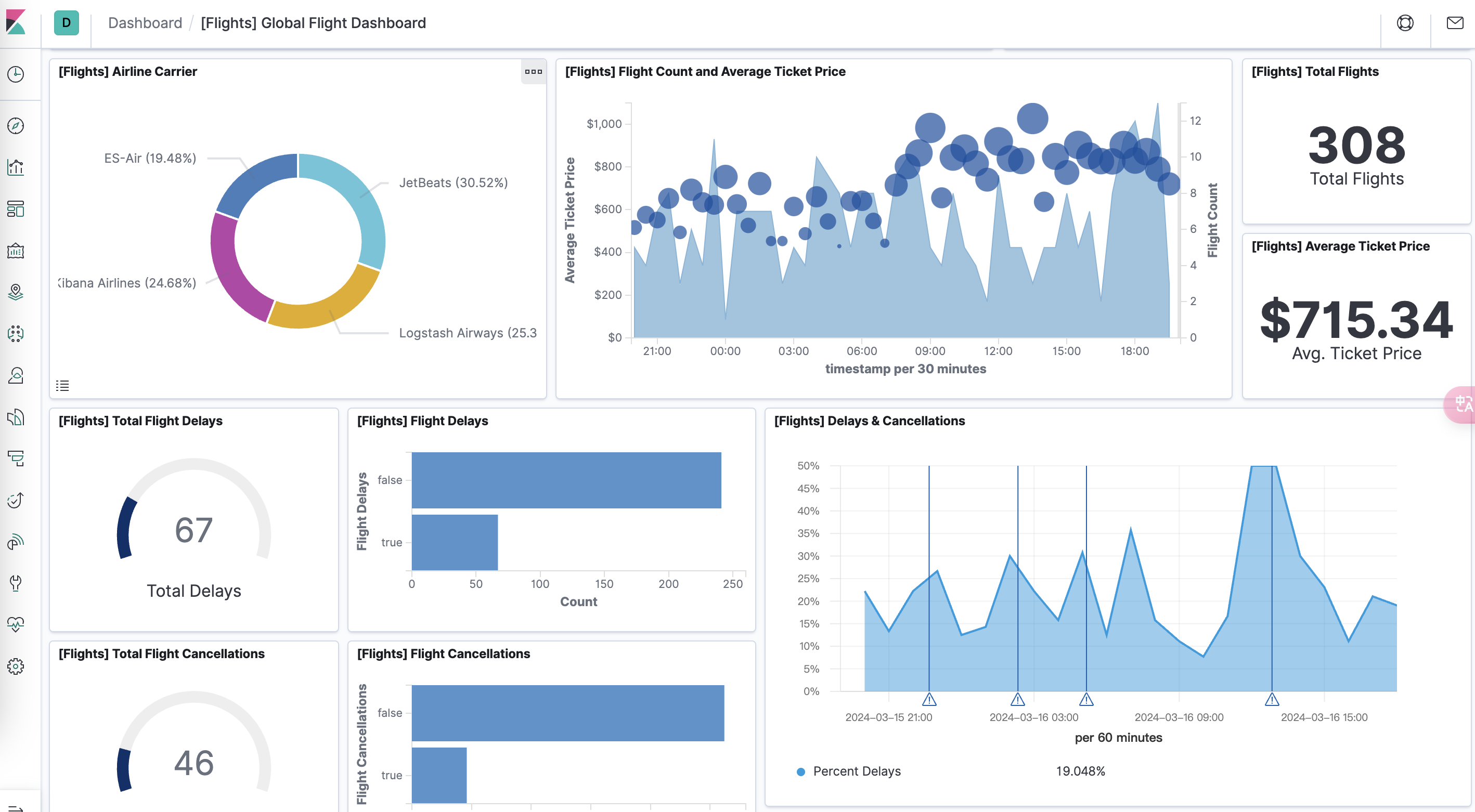Click the Total Flight Cancellations panel title
The height and width of the screenshot is (812, 1475).
point(161,653)
